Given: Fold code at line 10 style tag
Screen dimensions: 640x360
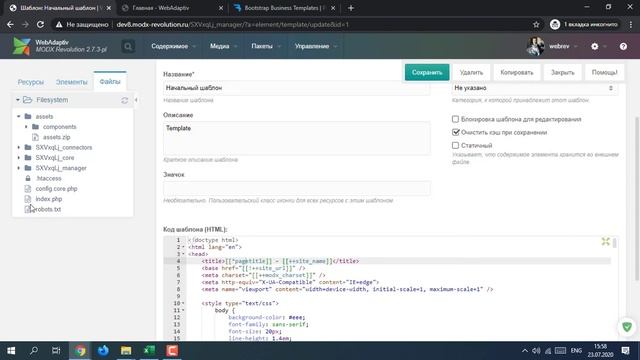Looking at the screenshot, I should [183, 303].
